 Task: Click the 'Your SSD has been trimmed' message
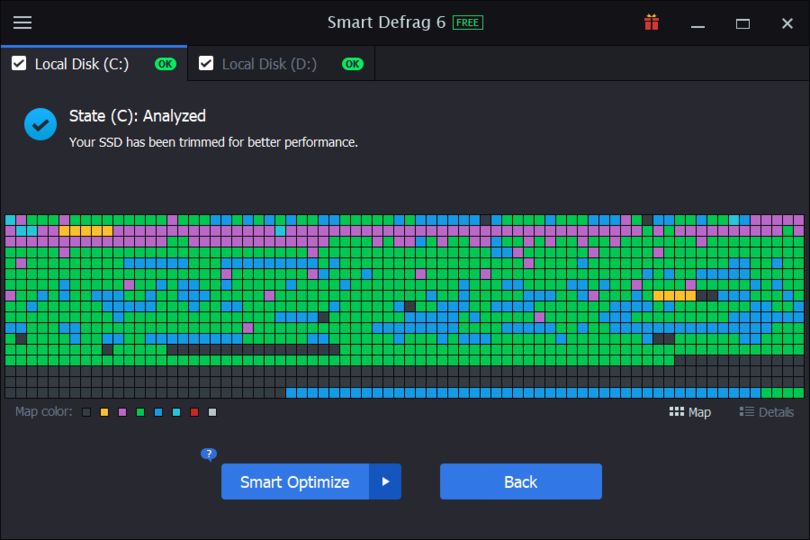pyautogui.click(x=213, y=142)
